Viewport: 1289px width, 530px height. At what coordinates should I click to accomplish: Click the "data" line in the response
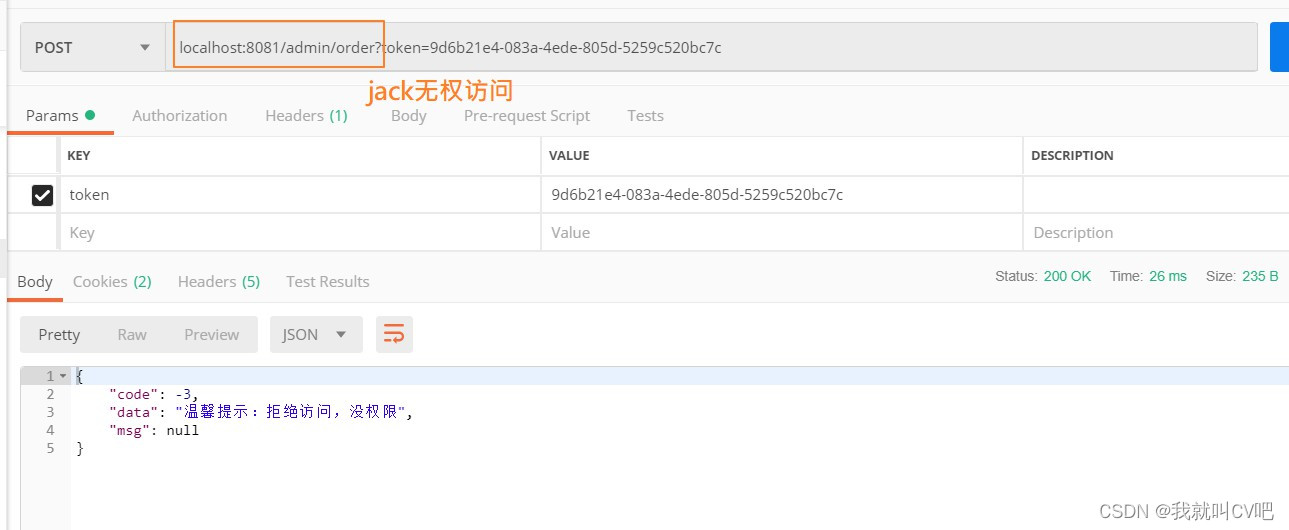click(x=260, y=412)
